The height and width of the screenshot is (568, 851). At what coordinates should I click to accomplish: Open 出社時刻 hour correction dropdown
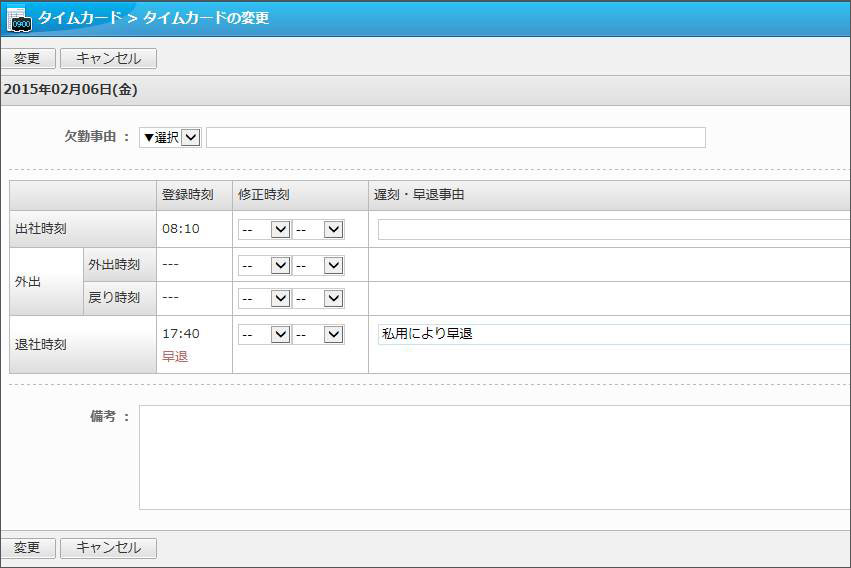coord(264,230)
